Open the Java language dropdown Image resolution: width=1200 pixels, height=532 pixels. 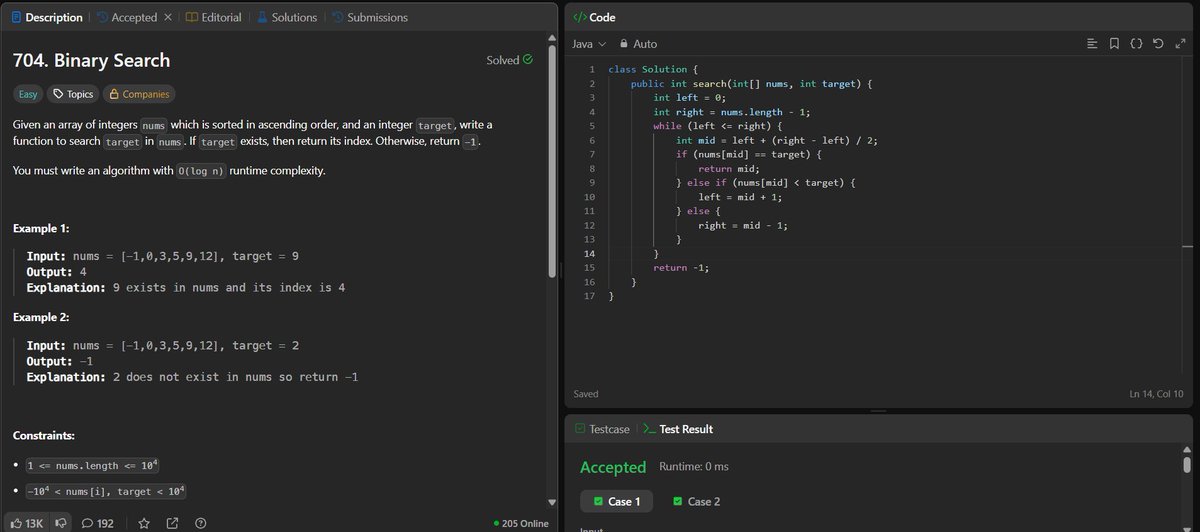(589, 44)
